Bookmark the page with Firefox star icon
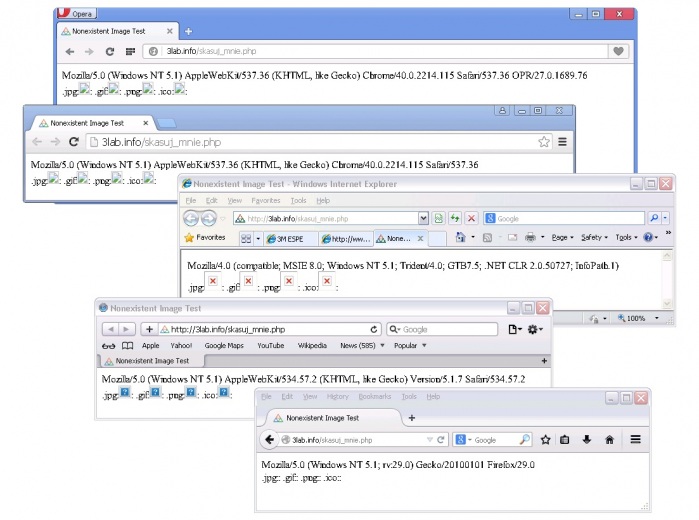The image size is (699, 520). click(x=546, y=439)
